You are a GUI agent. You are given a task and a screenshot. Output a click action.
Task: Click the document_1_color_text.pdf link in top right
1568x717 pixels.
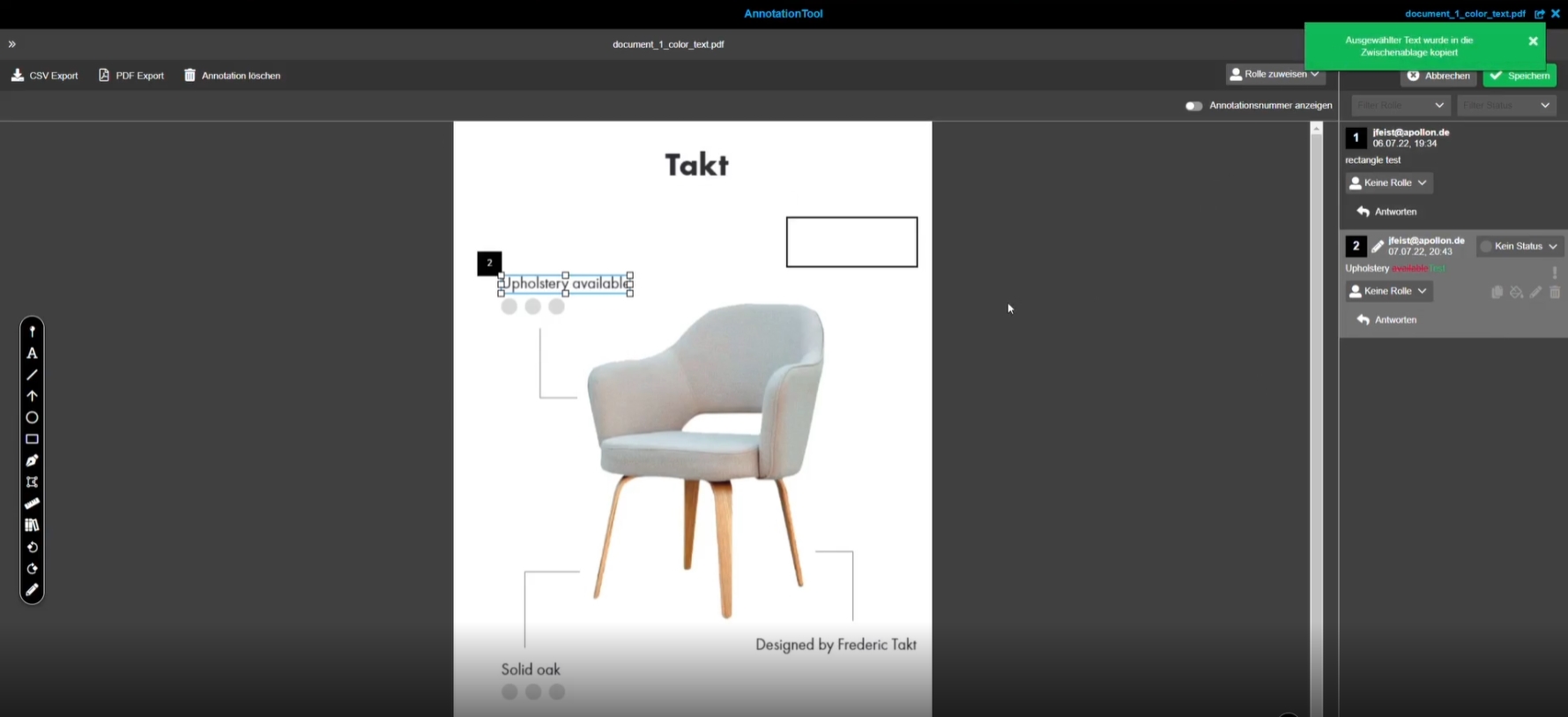tap(1465, 14)
